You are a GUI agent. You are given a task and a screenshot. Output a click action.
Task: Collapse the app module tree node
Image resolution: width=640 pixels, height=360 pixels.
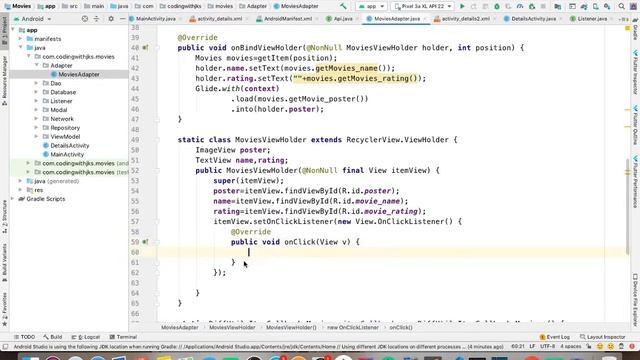pyautogui.click(x=13, y=30)
